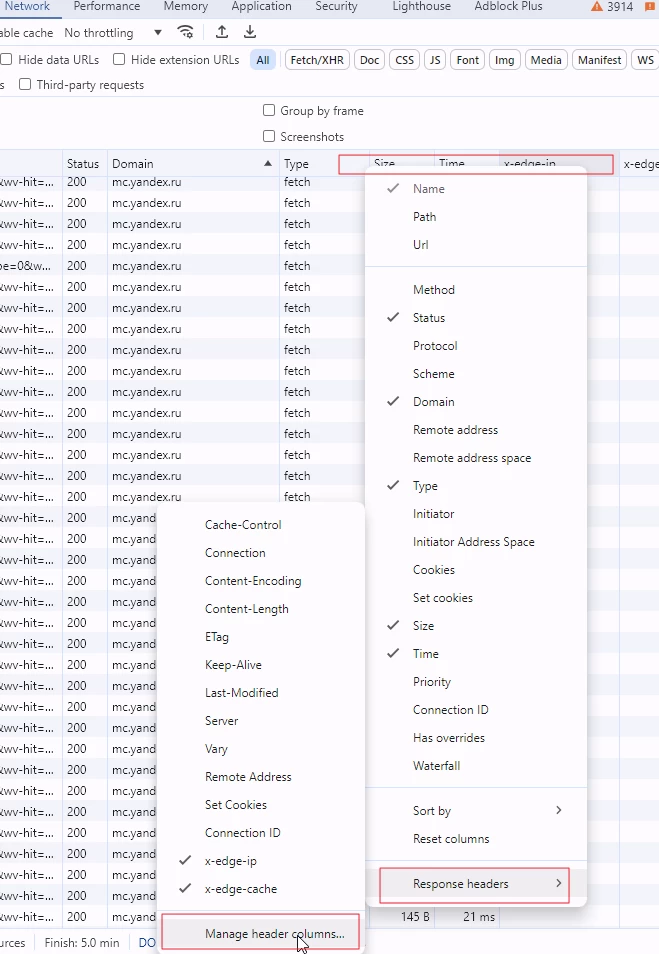The width and height of the screenshot is (659, 954).
Task: Toggle Hide data URLs checkbox
Action: coord(7,60)
